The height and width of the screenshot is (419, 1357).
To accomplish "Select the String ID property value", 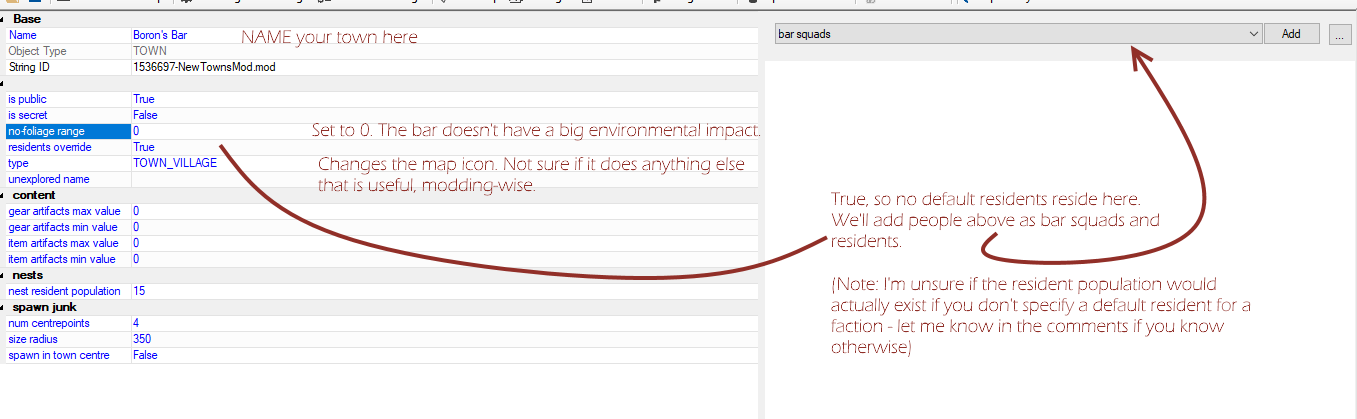I will (203, 67).
